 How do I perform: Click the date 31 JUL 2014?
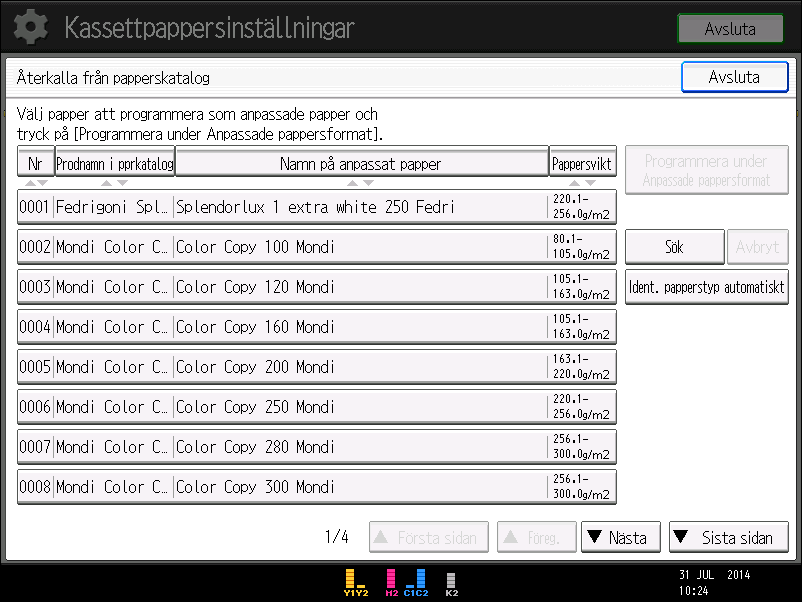click(715, 574)
